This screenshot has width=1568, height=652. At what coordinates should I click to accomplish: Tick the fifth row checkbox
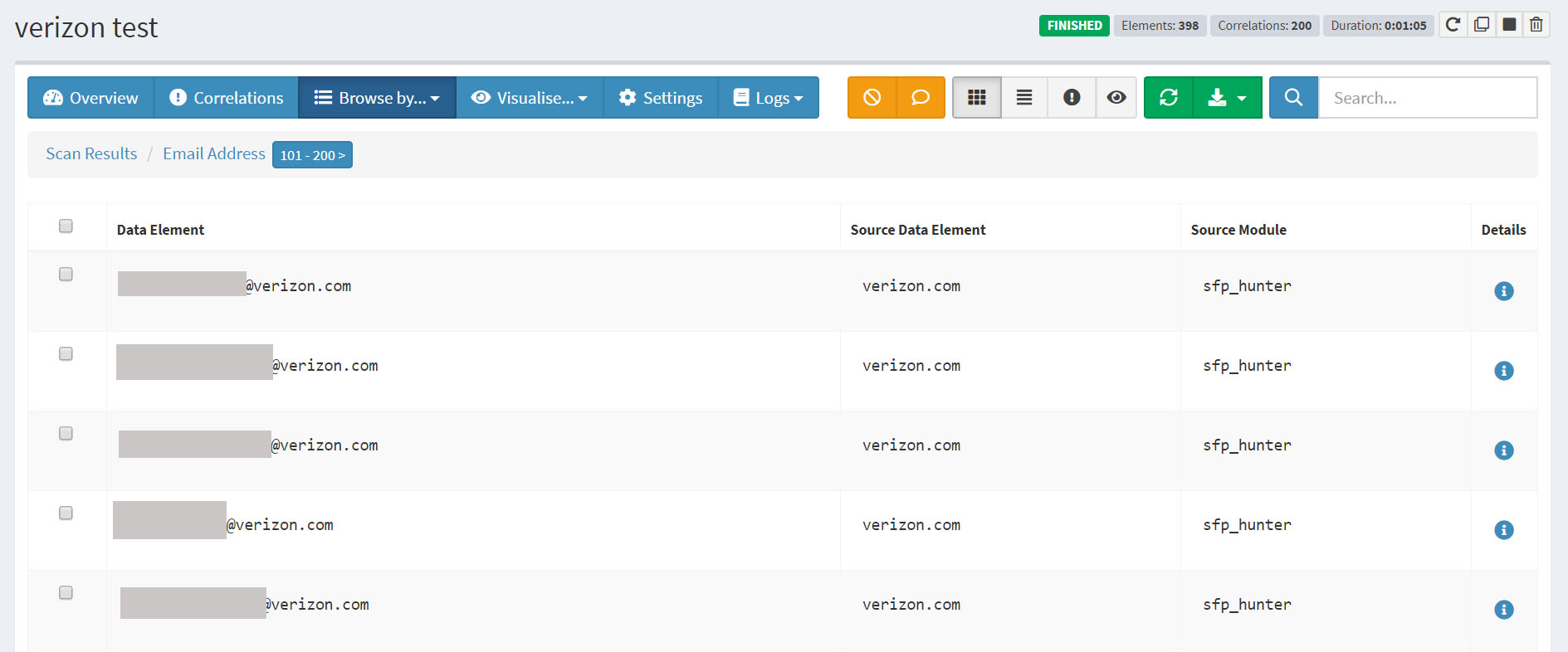[x=66, y=592]
